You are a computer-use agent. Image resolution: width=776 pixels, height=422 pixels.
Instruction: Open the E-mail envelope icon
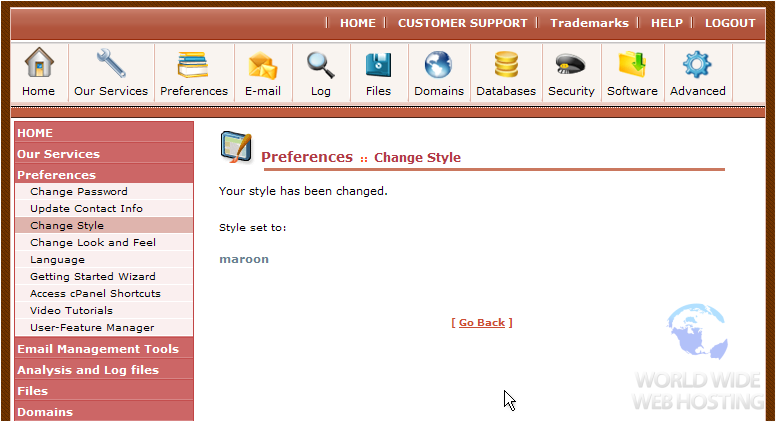263,66
